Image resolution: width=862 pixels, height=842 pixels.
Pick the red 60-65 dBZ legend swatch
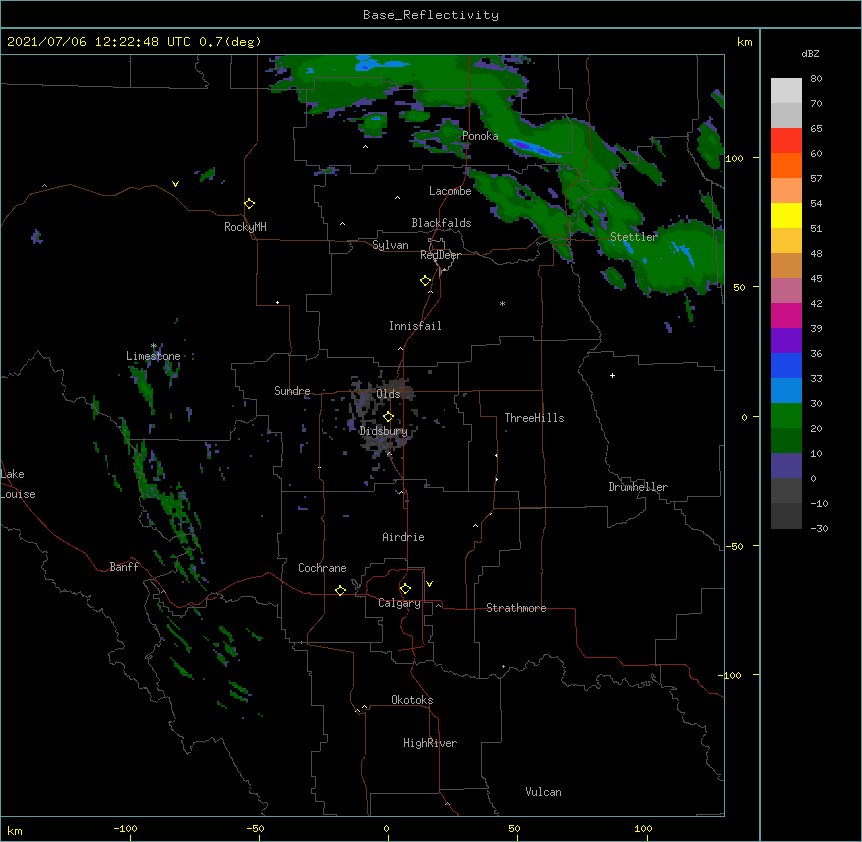tap(786, 141)
